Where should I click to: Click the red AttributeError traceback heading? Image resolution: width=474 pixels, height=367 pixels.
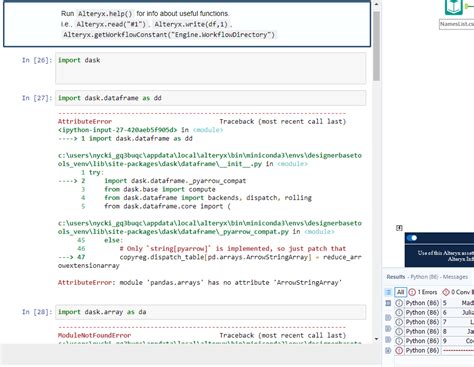click(x=85, y=121)
